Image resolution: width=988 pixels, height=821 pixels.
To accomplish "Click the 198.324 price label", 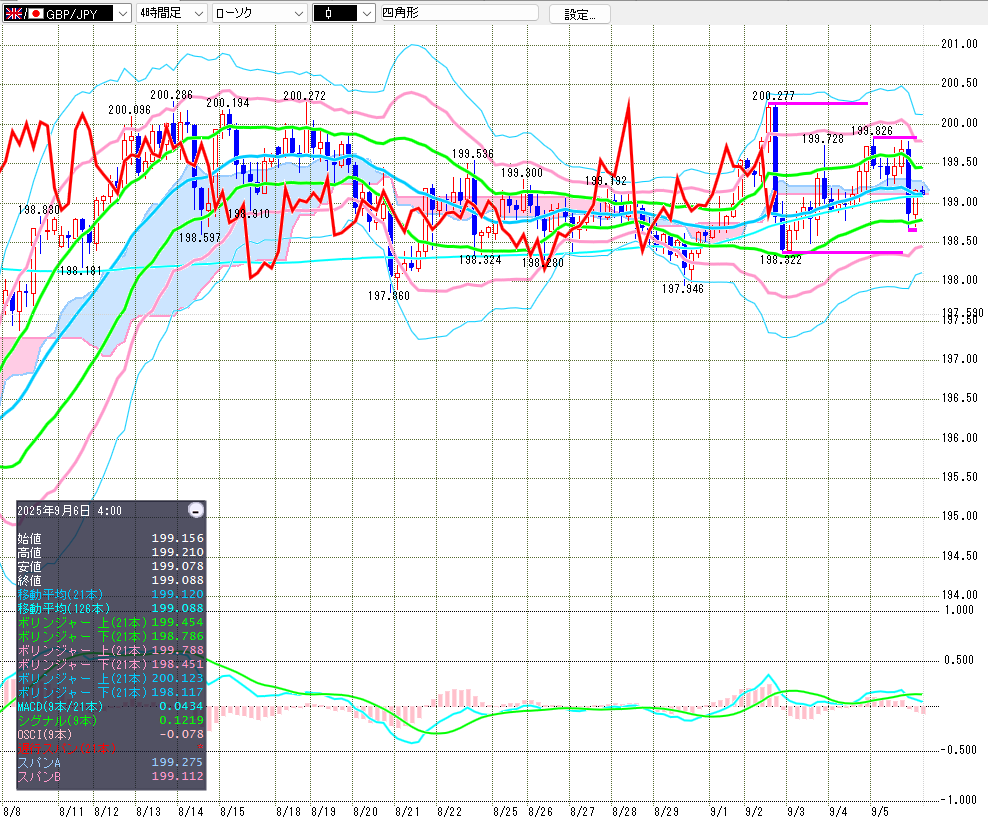I will (480, 259).
